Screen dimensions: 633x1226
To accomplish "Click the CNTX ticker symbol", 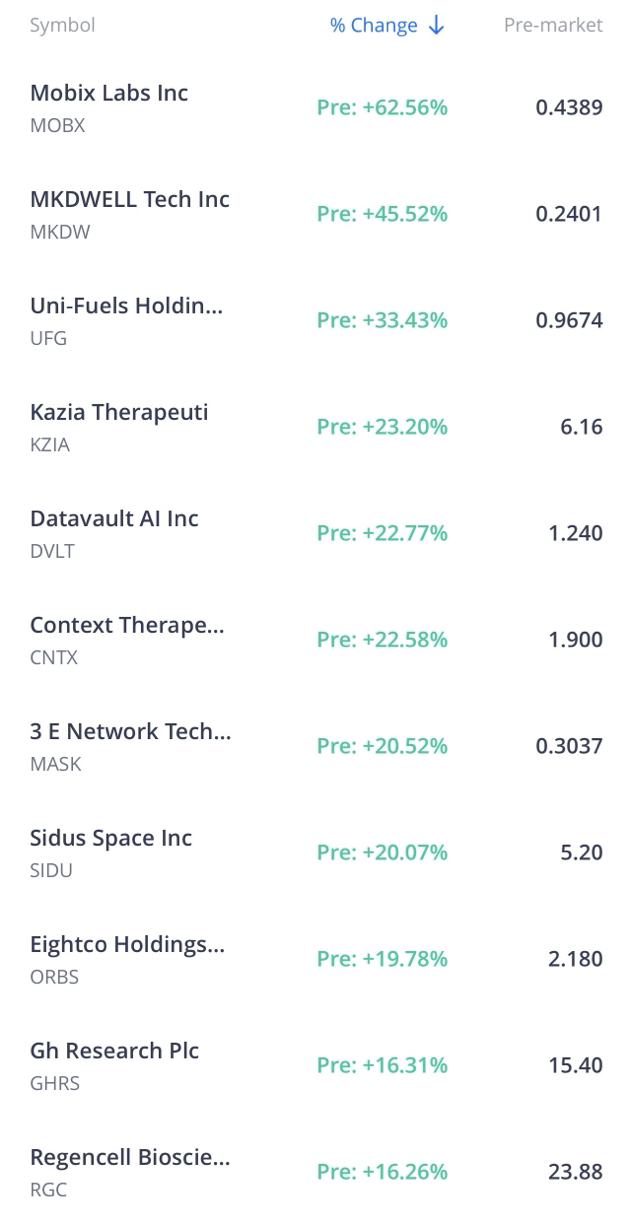I will 54,658.
